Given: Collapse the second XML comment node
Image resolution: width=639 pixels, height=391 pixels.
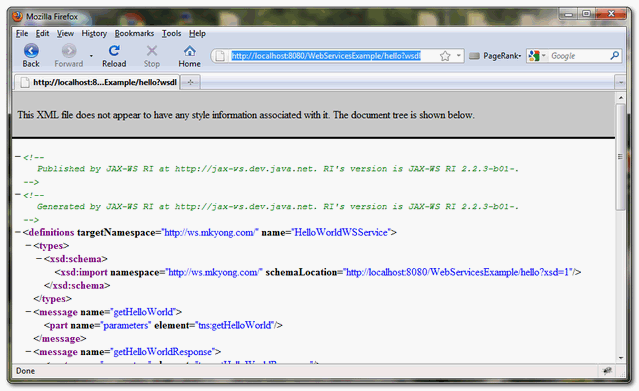Looking at the screenshot, I should [18, 194].
